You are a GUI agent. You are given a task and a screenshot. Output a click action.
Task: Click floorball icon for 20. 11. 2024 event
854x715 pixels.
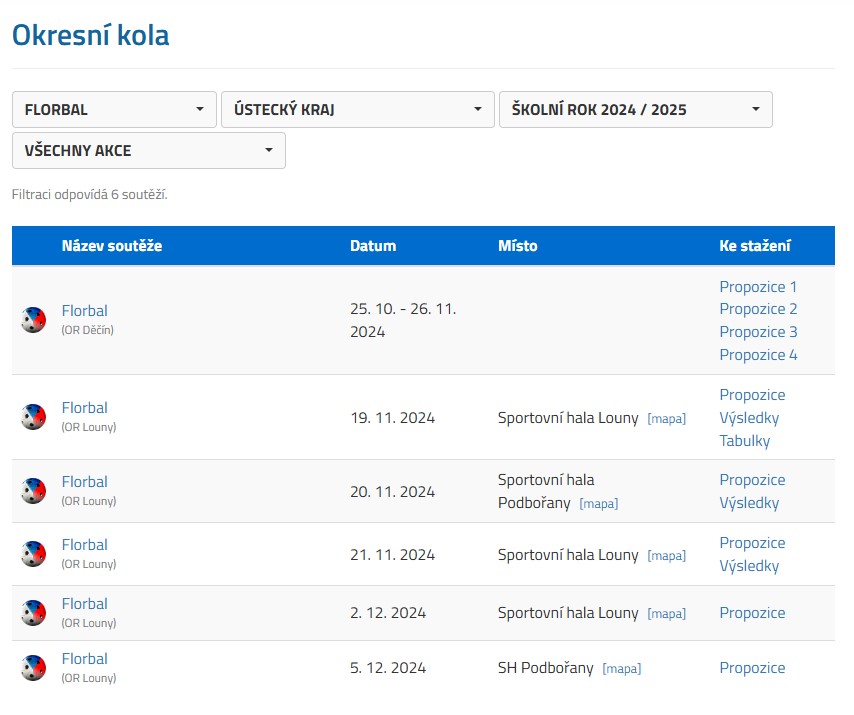(x=33, y=491)
